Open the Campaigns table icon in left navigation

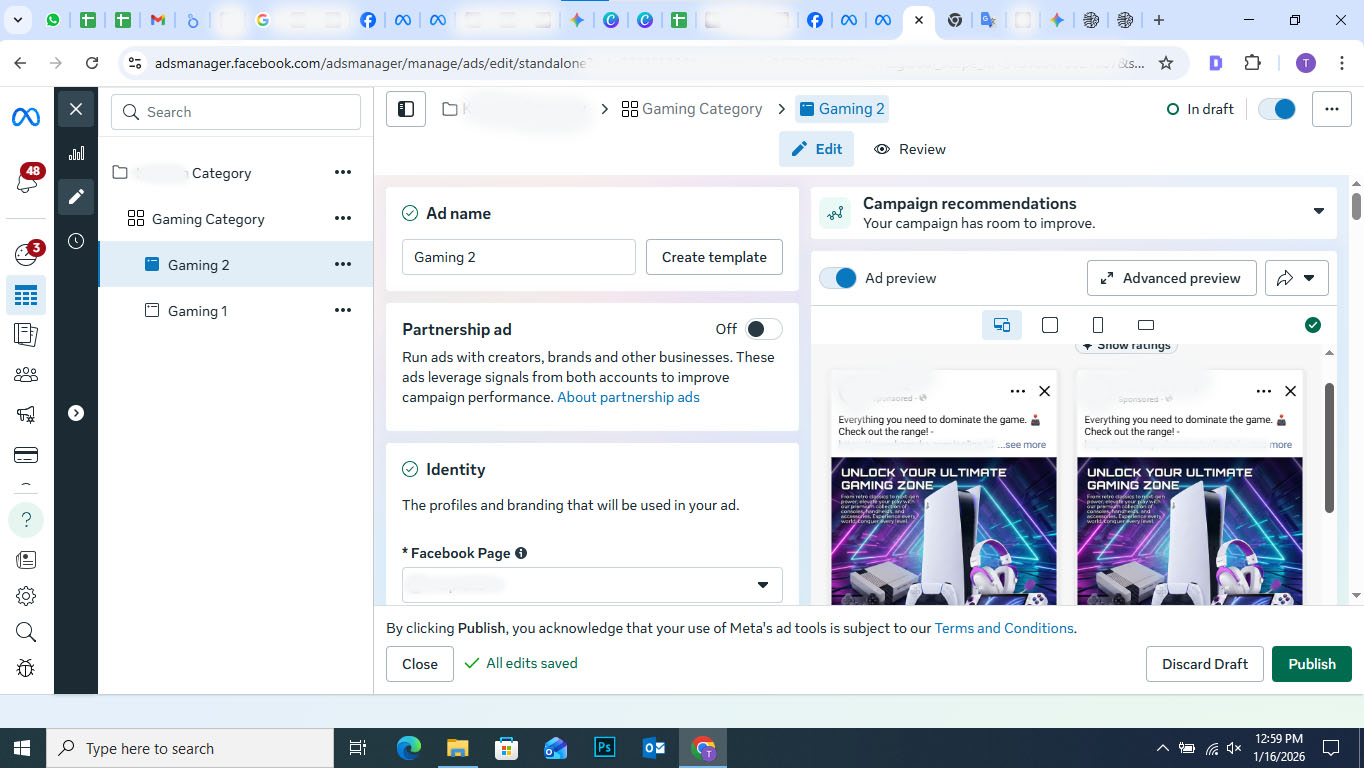coord(26,295)
